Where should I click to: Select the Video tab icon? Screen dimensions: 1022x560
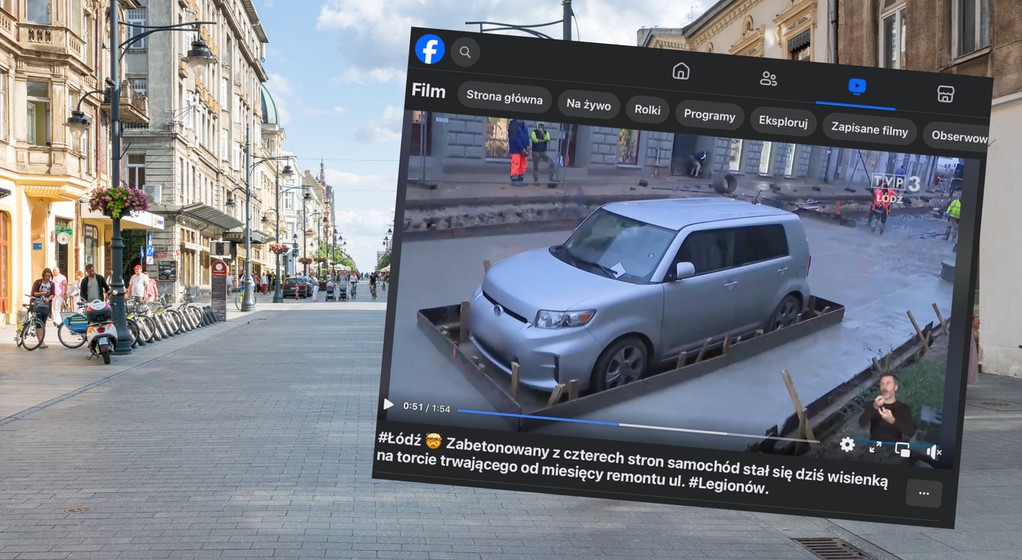[857, 86]
